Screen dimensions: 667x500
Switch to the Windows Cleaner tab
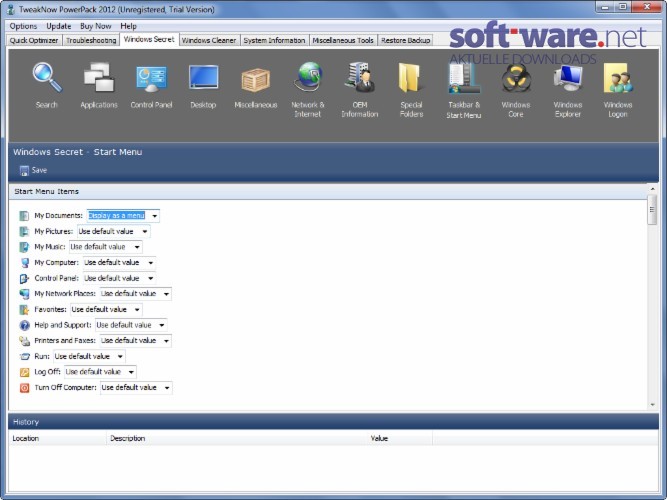(209, 40)
